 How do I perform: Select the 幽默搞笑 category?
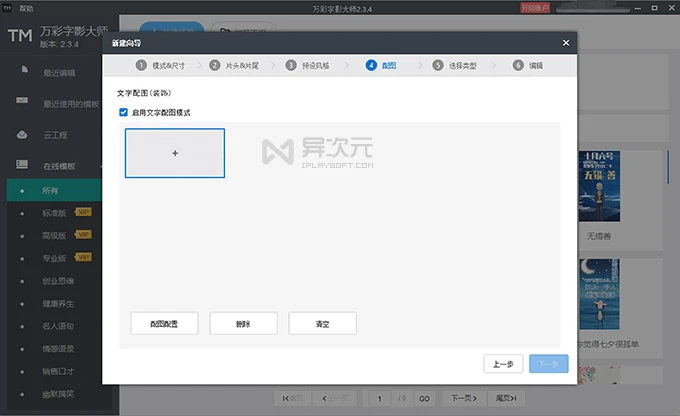click(x=58, y=393)
